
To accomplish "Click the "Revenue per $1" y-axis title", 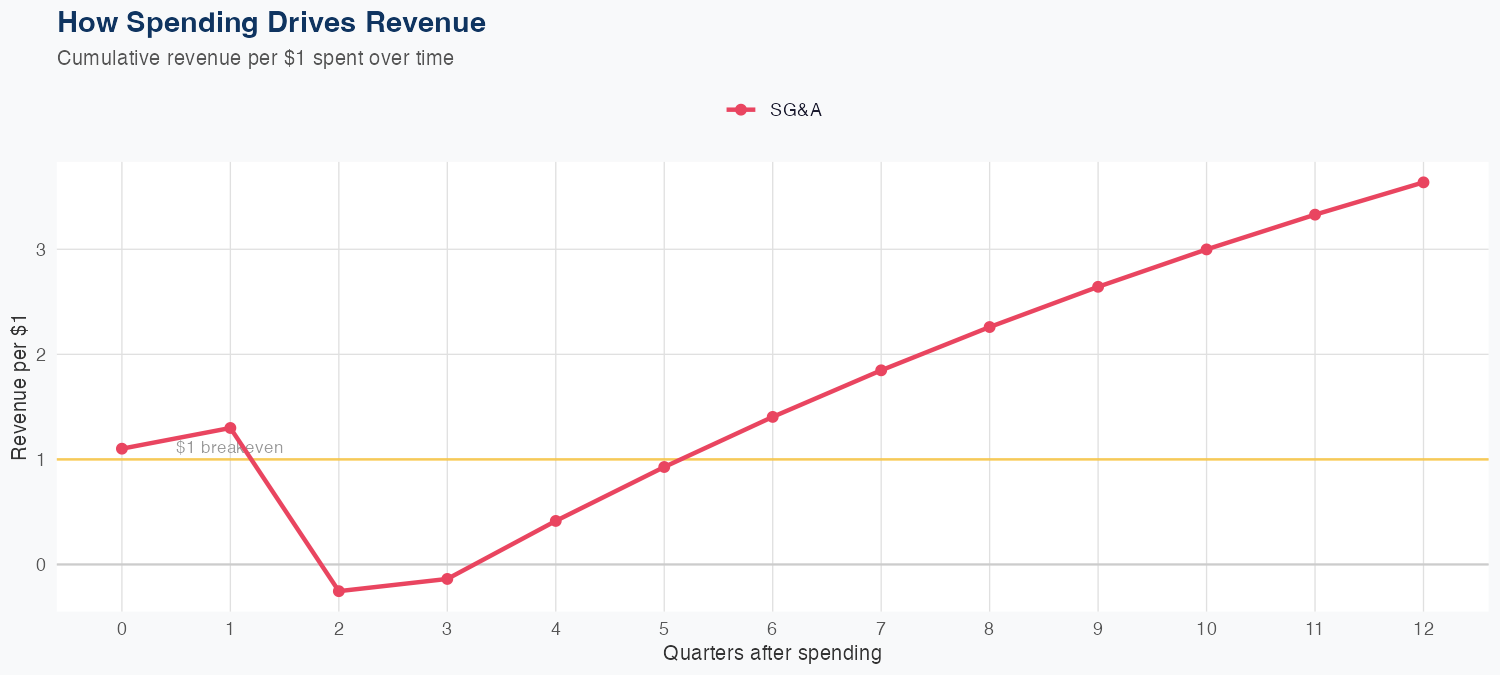I will pos(19,387).
